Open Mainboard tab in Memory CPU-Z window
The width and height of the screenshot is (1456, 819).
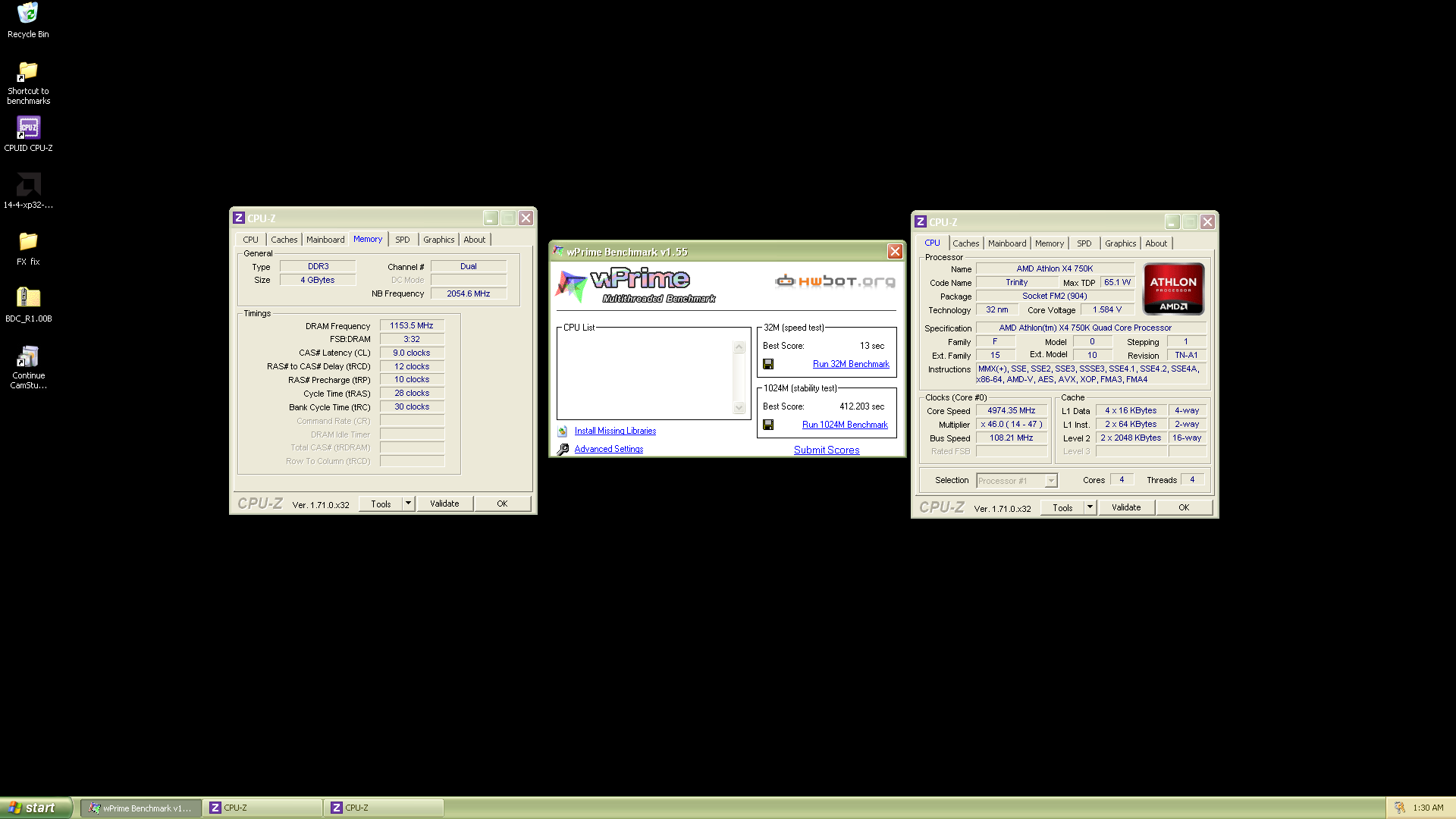[x=325, y=240]
